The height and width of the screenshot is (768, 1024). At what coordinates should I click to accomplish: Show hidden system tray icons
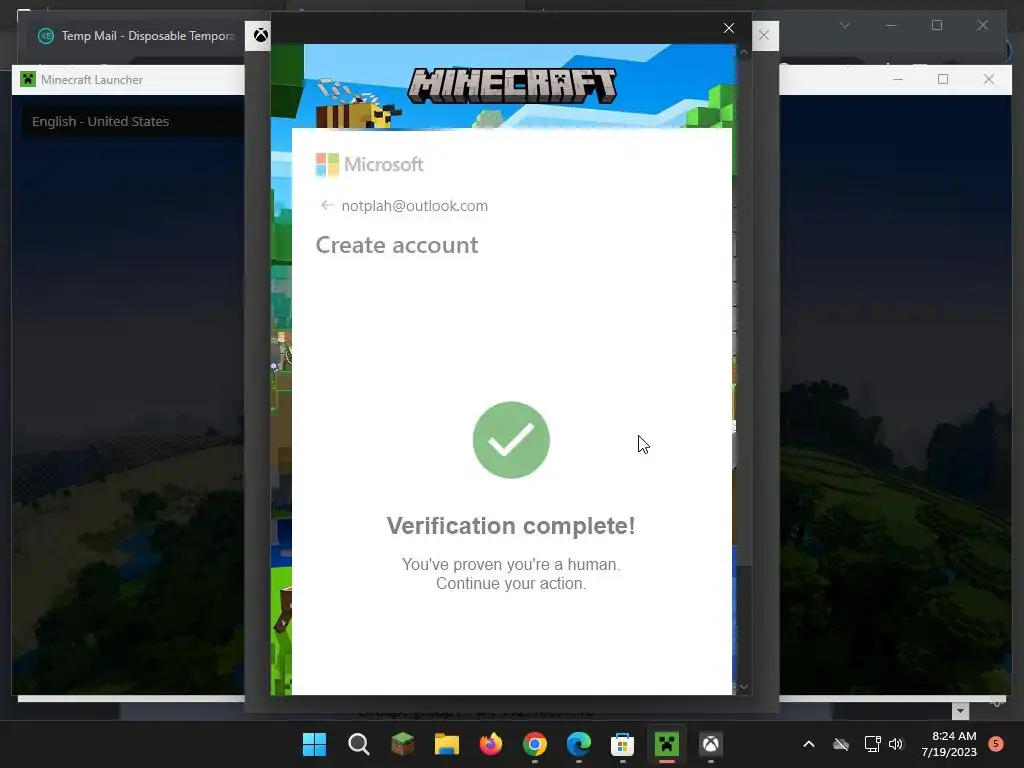click(808, 744)
